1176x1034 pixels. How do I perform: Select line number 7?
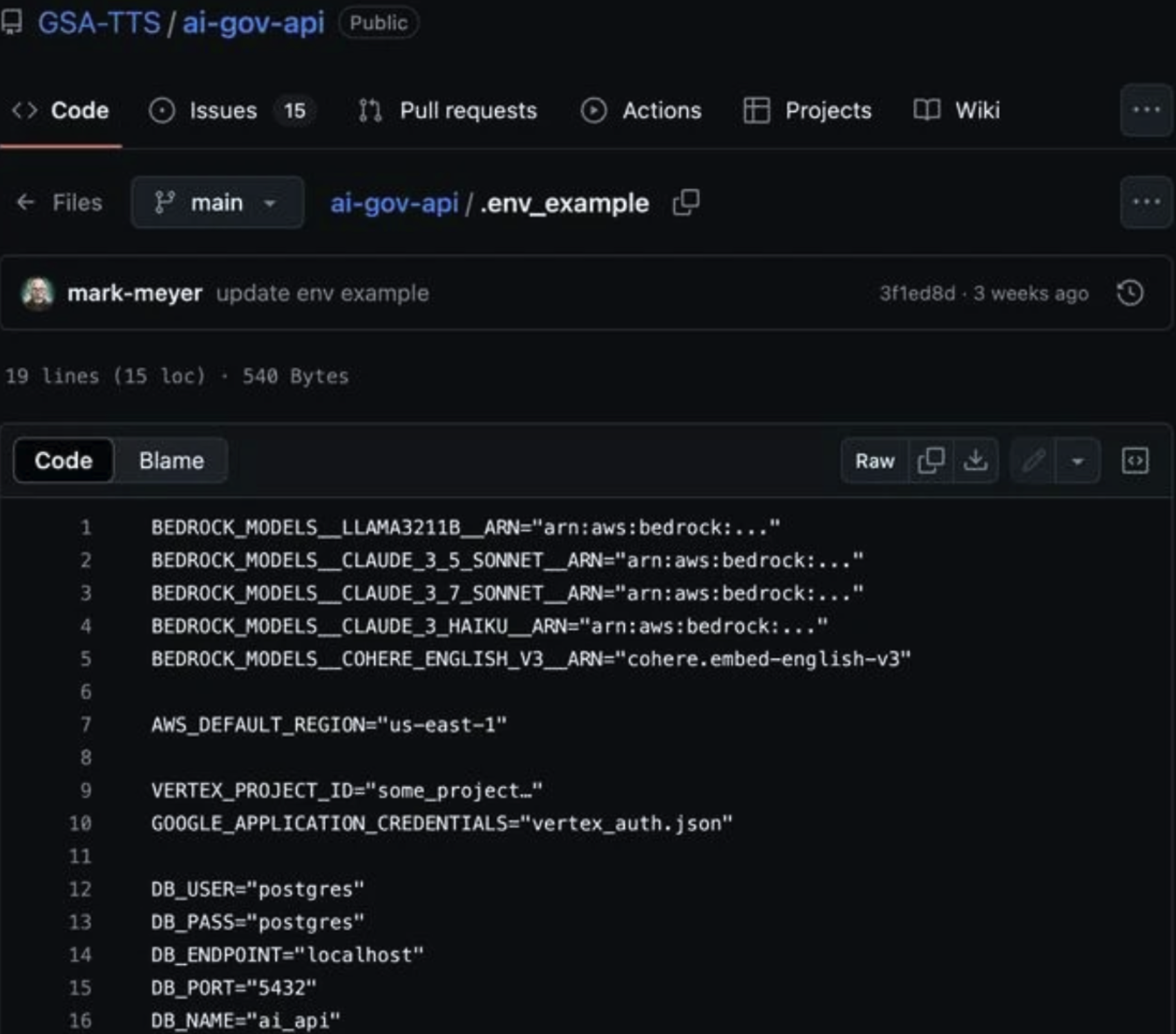tap(86, 725)
